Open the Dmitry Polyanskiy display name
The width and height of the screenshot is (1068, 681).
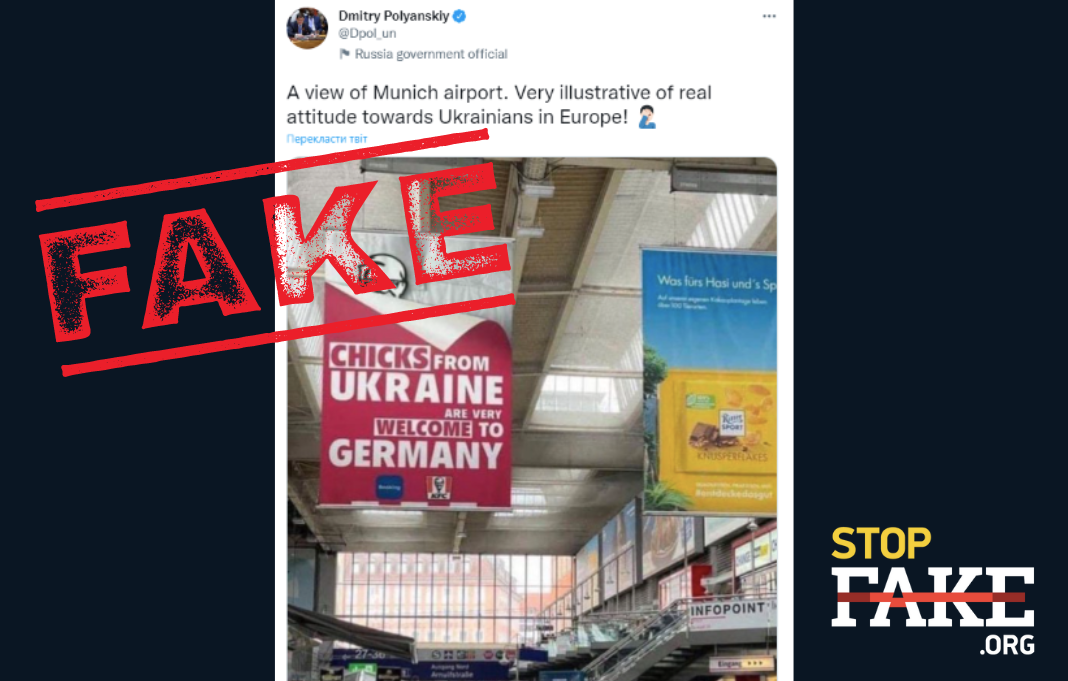pyautogui.click(x=394, y=16)
